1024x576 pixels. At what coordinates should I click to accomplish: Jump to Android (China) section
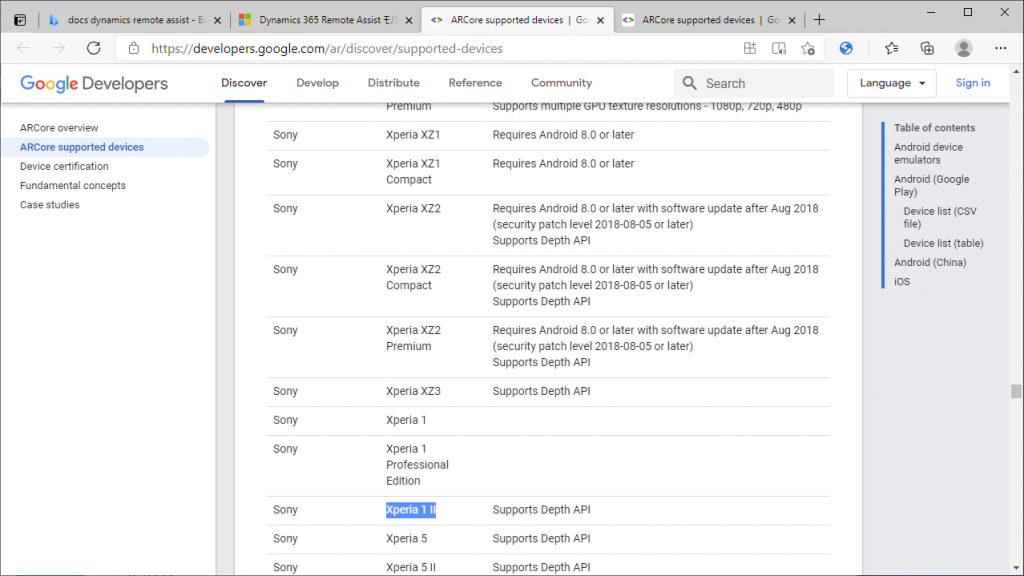point(930,263)
